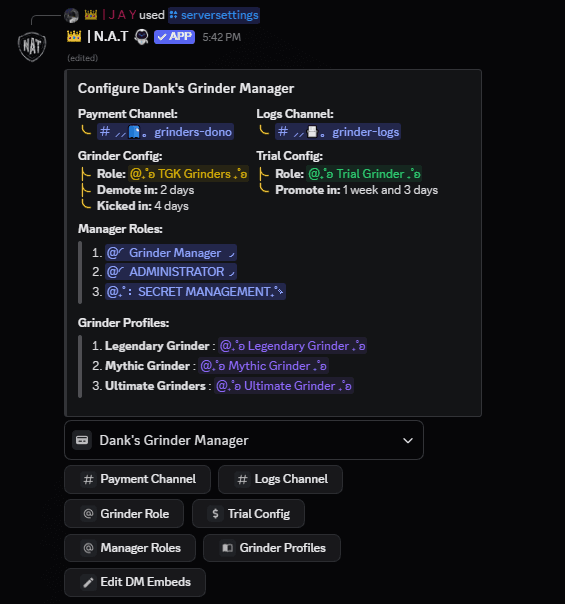Click the Trial Grinder role mention
Screen dimensions: 565x604
364,174
